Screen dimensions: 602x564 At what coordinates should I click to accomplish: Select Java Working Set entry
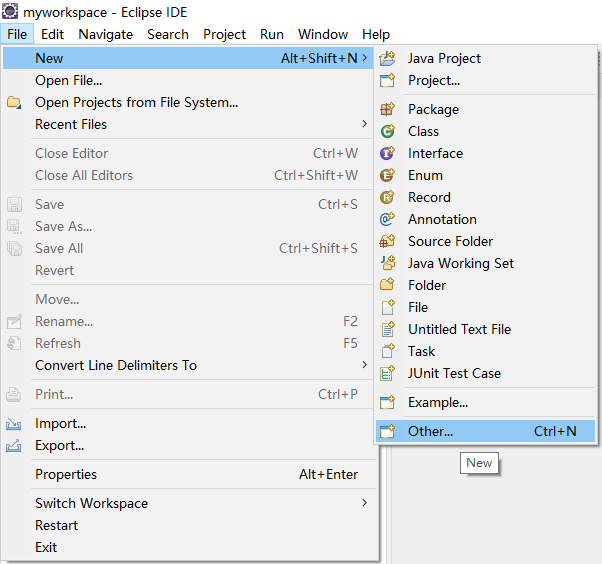point(485,263)
